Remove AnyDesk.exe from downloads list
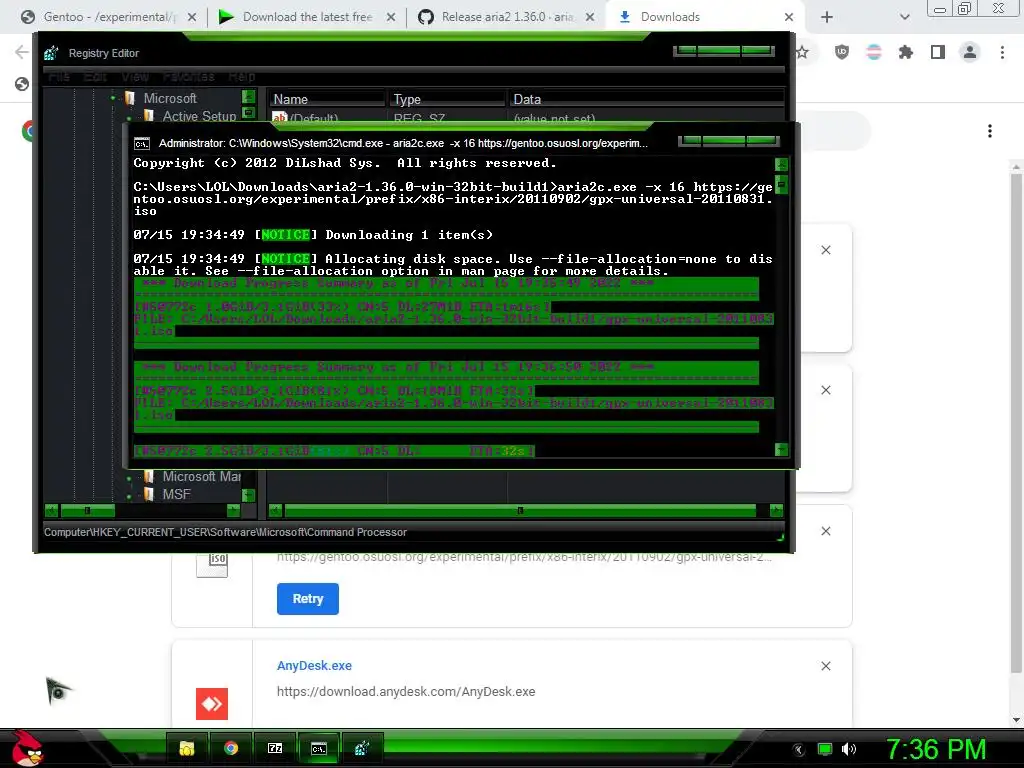This screenshot has width=1024, height=768. (x=826, y=666)
